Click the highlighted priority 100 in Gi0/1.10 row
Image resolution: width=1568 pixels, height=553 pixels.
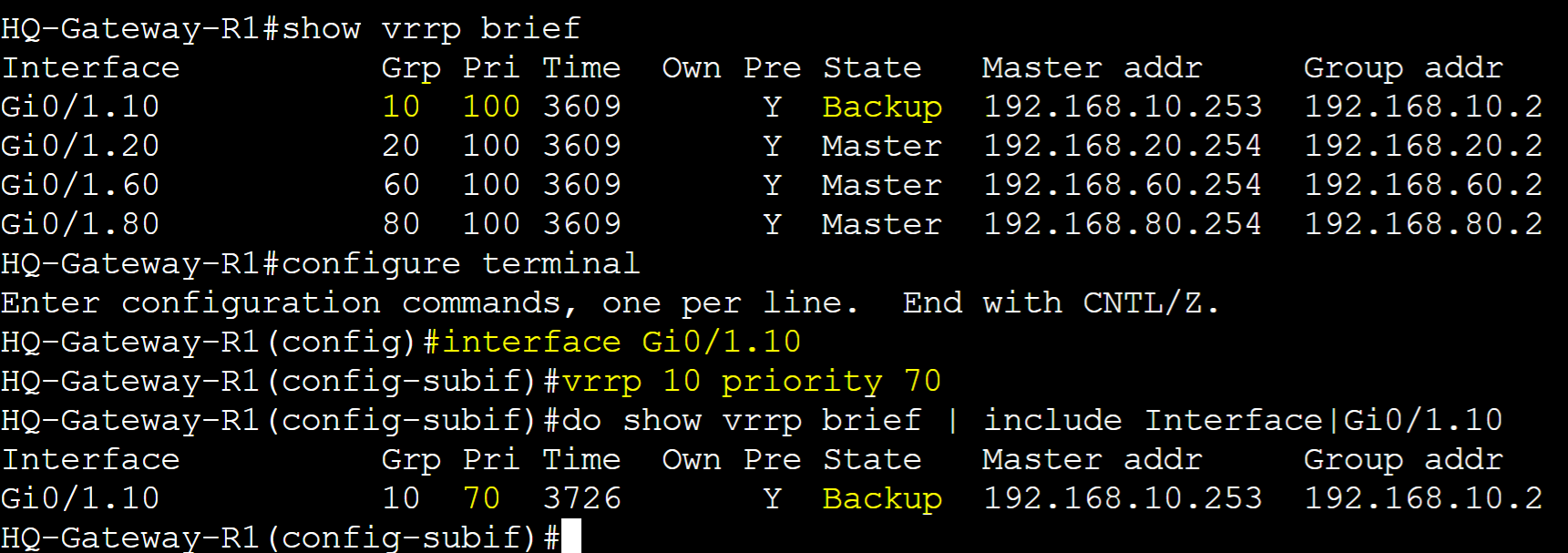tap(491, 107)
